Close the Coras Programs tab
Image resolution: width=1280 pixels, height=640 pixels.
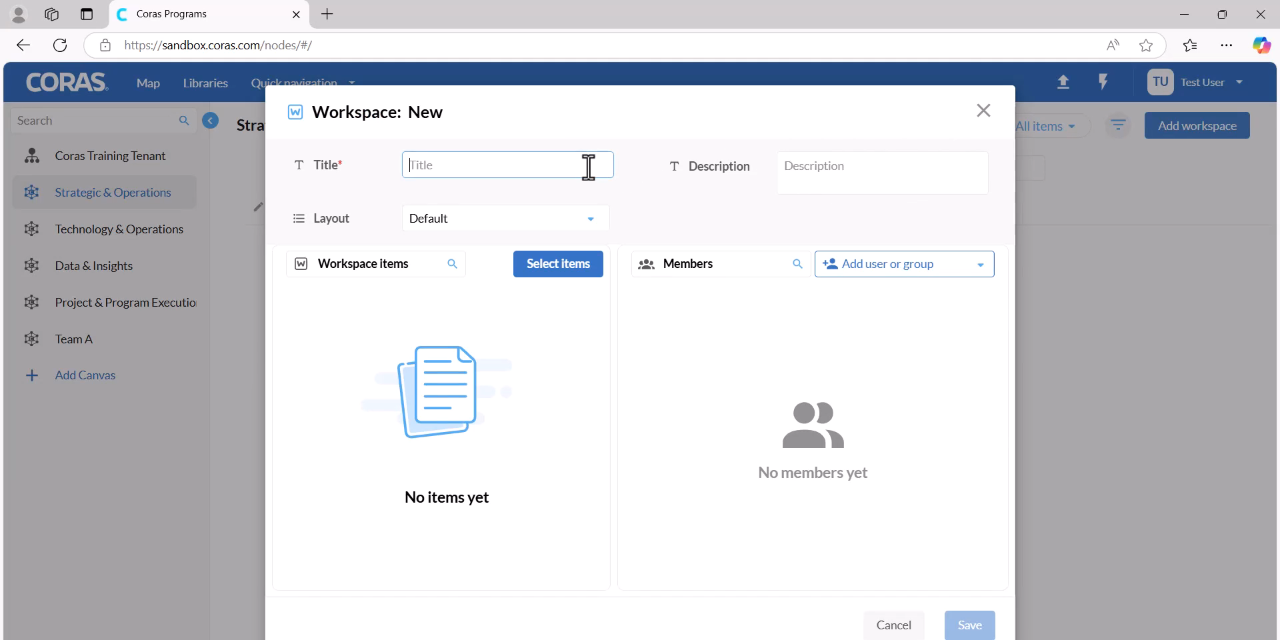click(x=296, y=14)
